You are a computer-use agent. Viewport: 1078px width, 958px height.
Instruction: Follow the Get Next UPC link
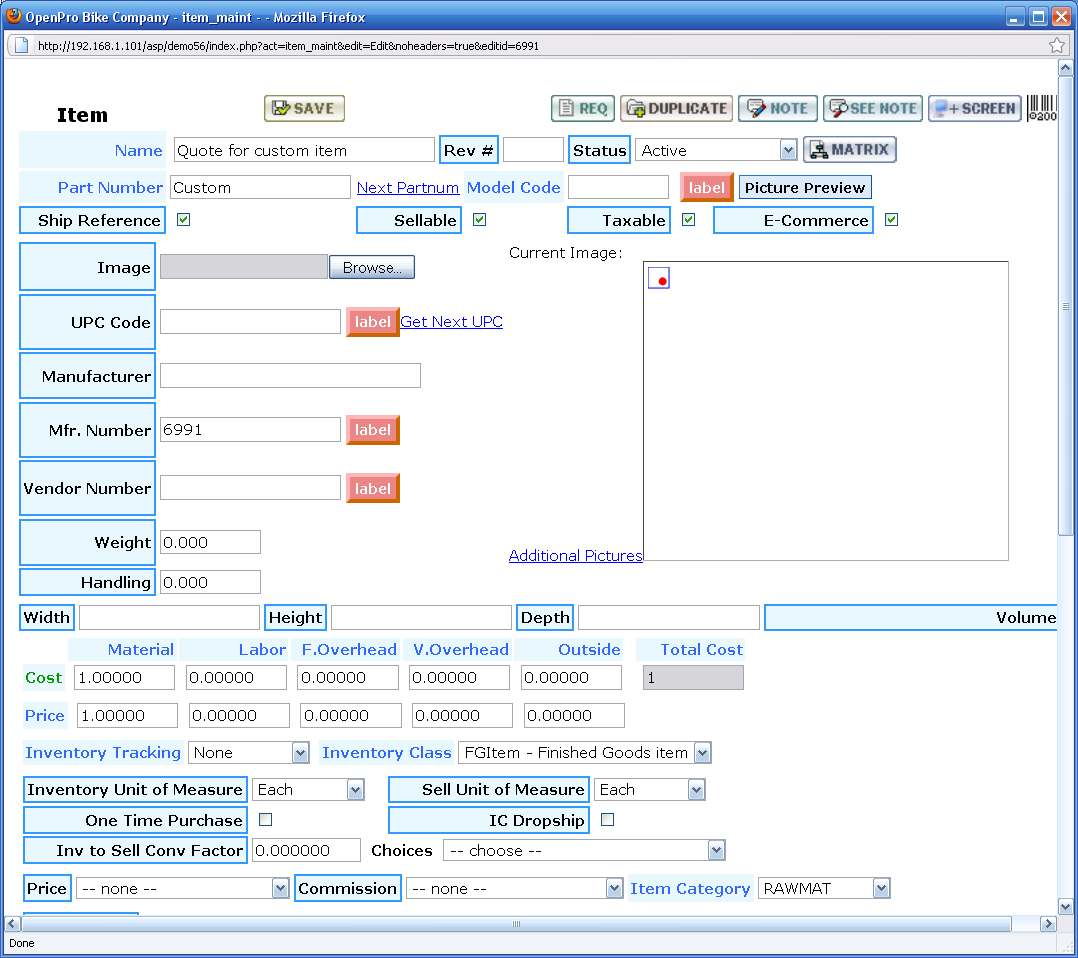451,321
